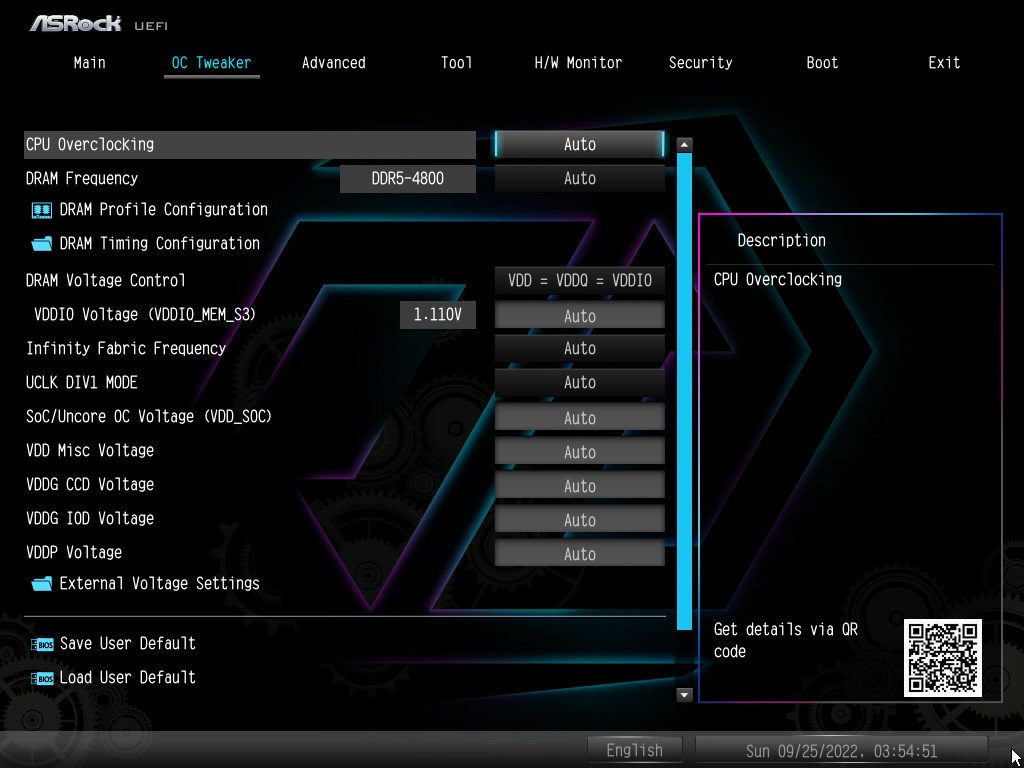Image resolution: width=1024 pixels, height=768 pixels.
Task: Click the English language button
Action: coord(634,750)
